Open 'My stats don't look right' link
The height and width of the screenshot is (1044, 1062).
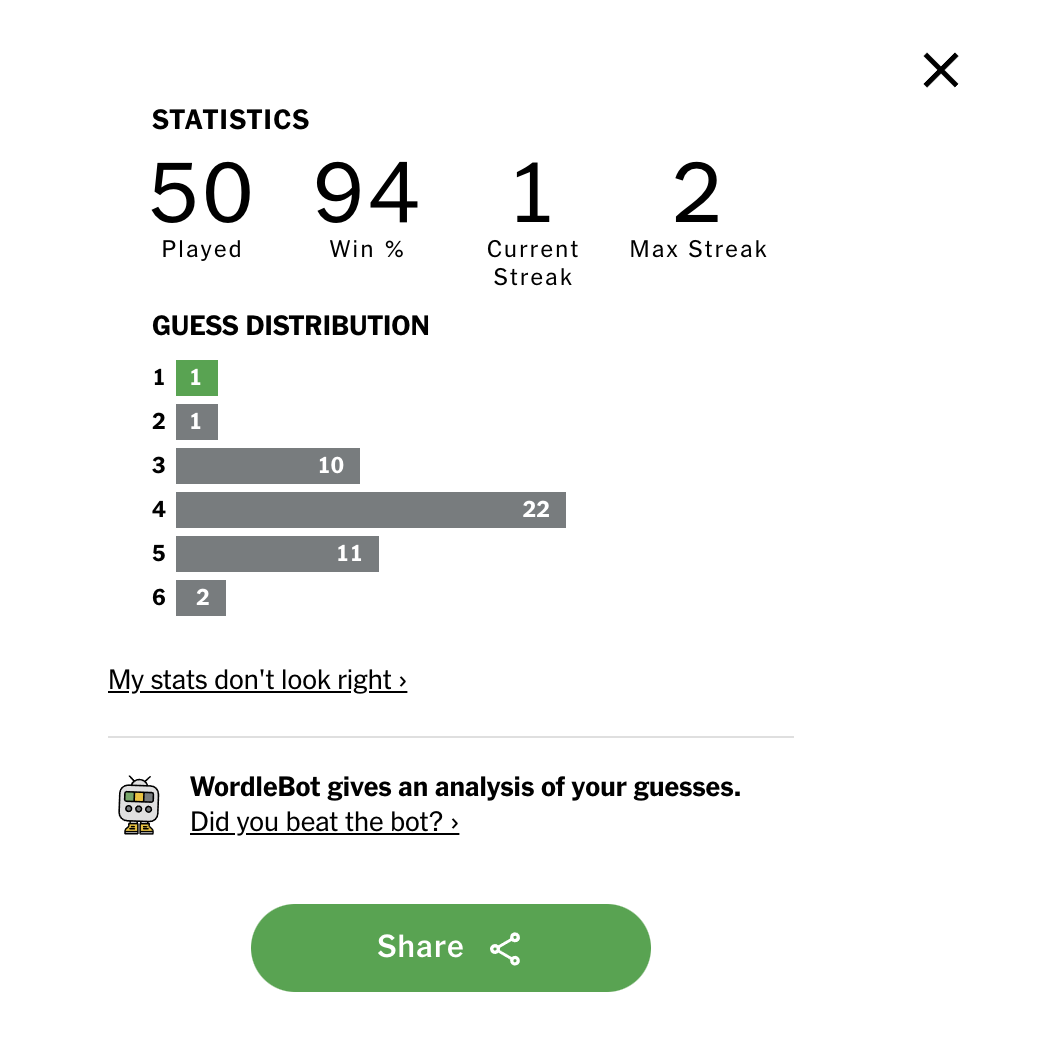[257, 680]
